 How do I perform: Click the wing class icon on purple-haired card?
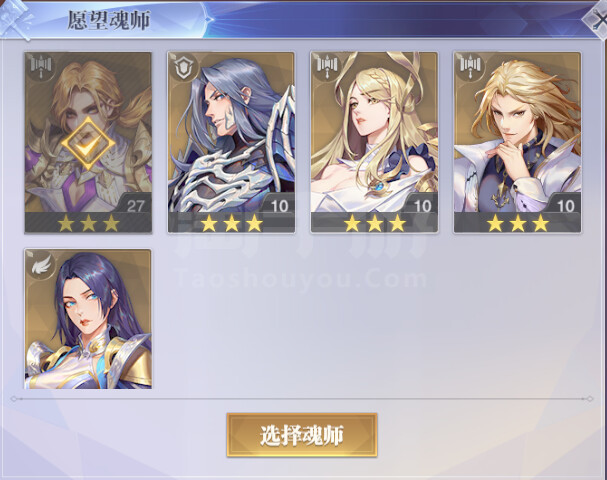41,264
